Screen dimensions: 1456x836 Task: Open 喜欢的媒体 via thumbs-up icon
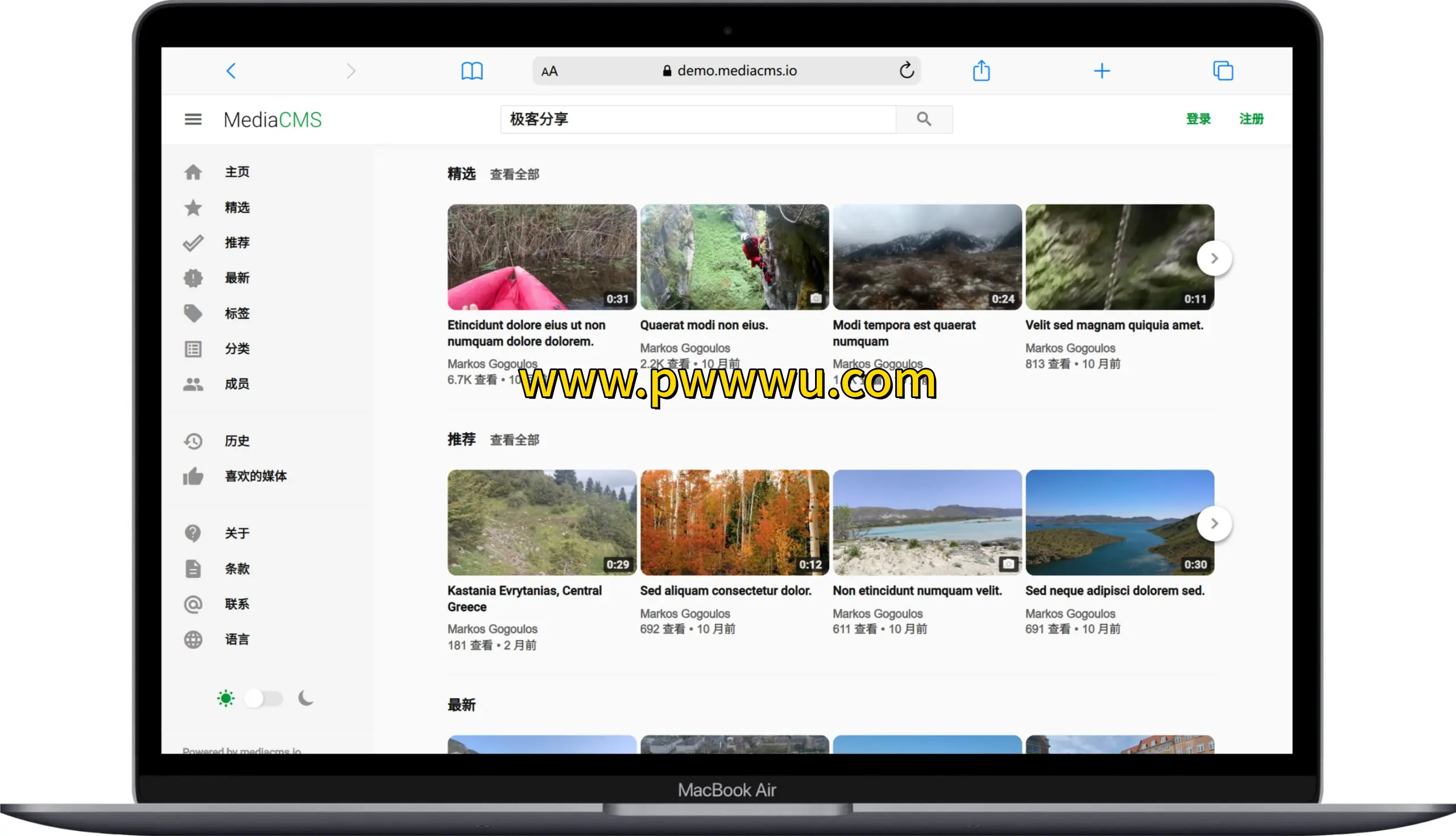pos(193,476)
